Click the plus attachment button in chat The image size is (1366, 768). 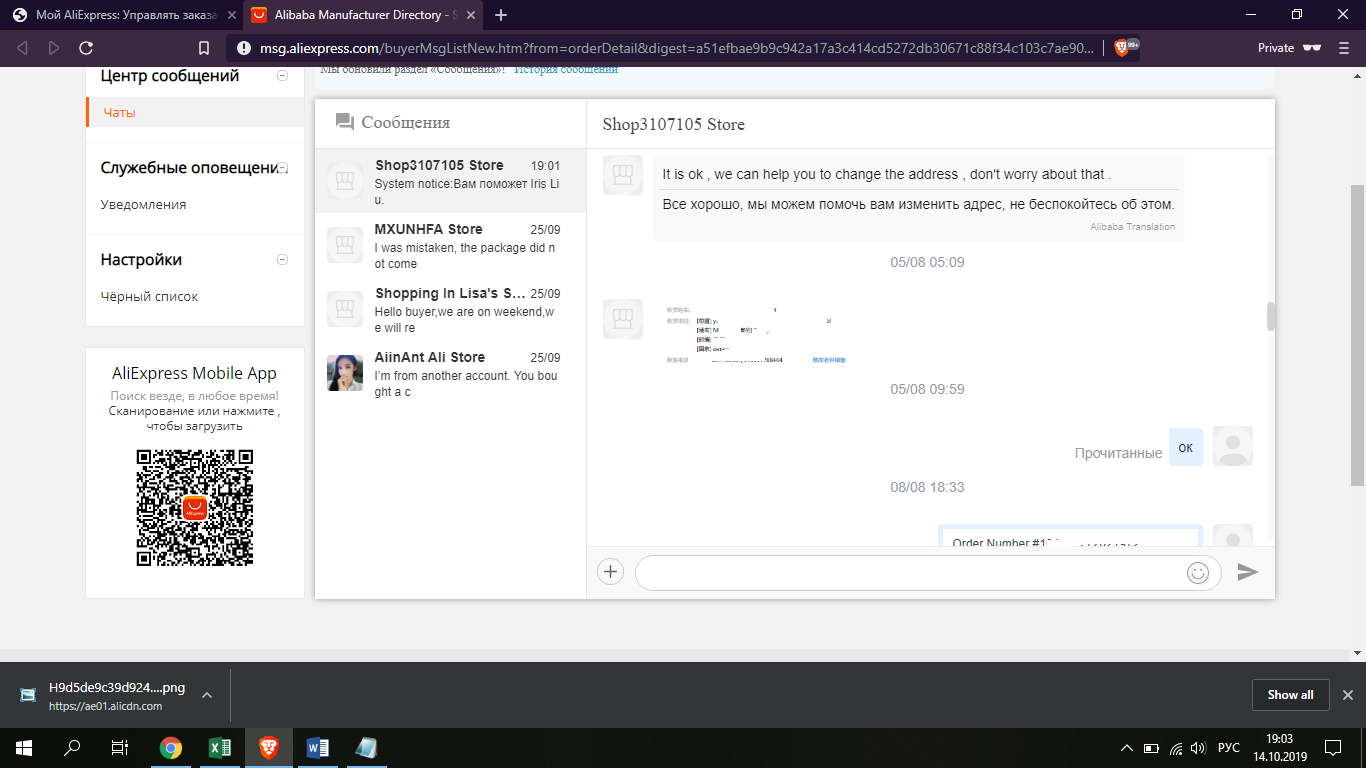[x=610, y=572]
